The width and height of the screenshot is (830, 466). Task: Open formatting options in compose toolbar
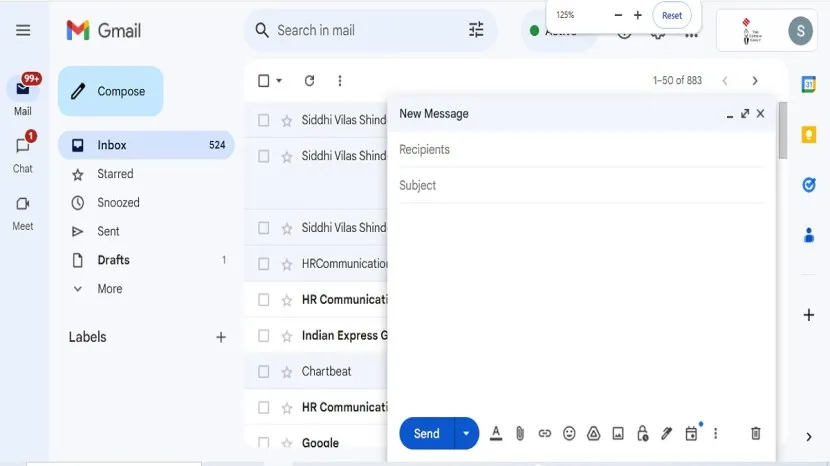[x=496, y=434]
